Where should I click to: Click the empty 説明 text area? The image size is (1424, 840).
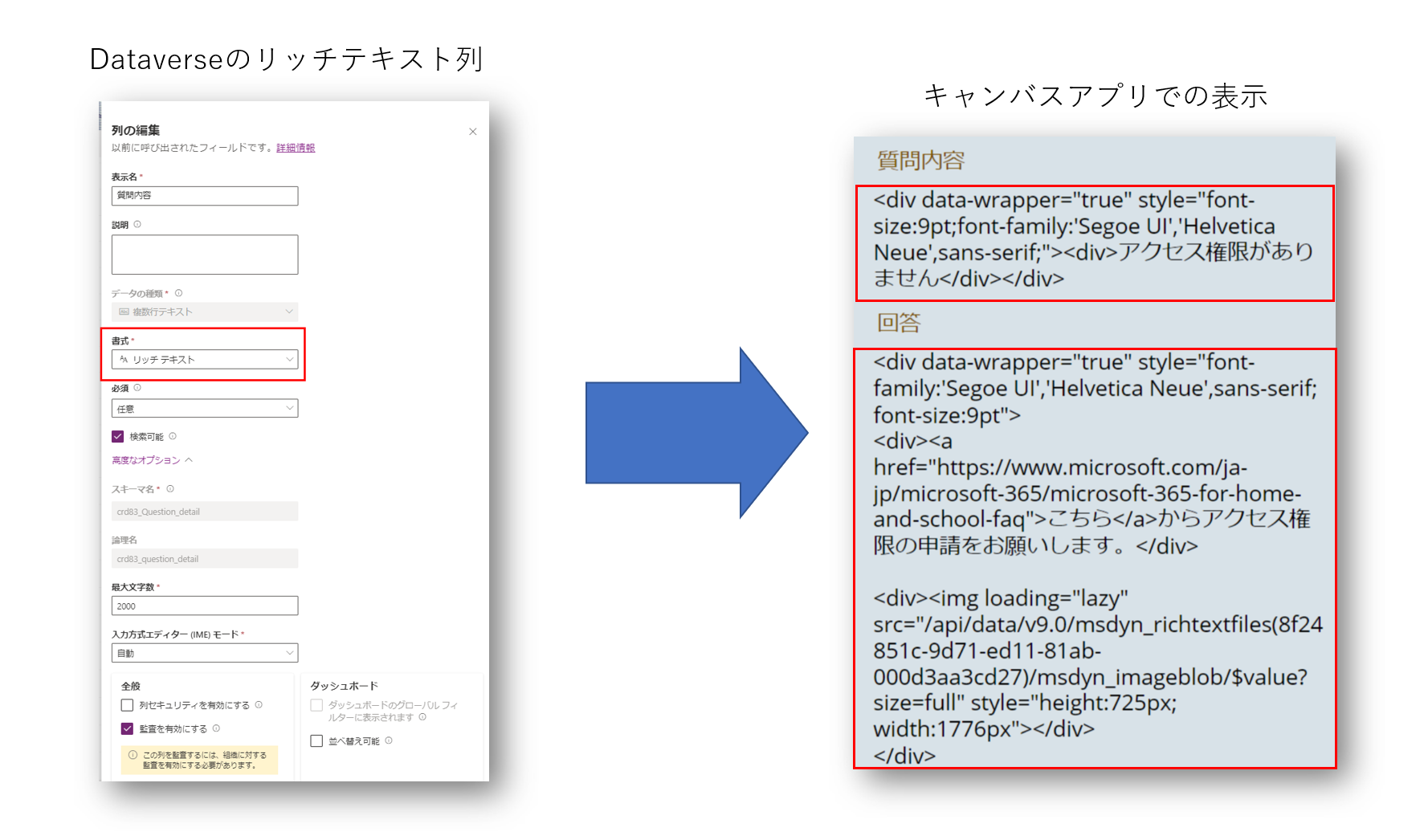[x=205, y=255]
